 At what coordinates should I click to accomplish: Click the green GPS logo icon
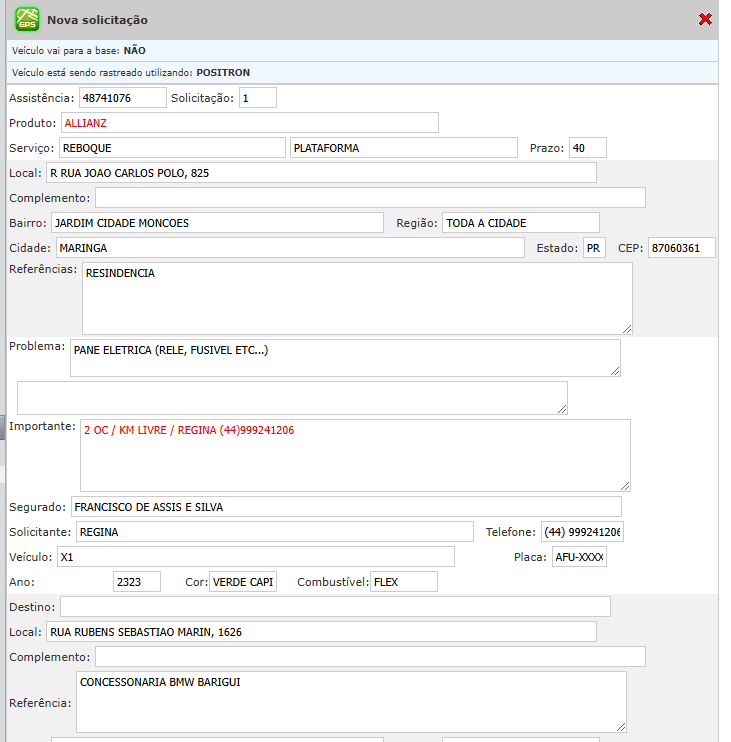click(27, 19)
